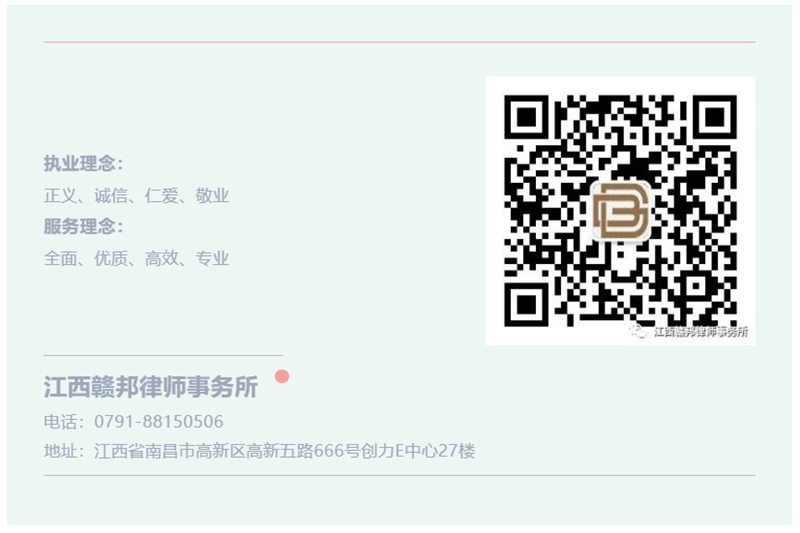Click the WeChat icon under QR code
This screenshot has width=800, height=533.
638,332
